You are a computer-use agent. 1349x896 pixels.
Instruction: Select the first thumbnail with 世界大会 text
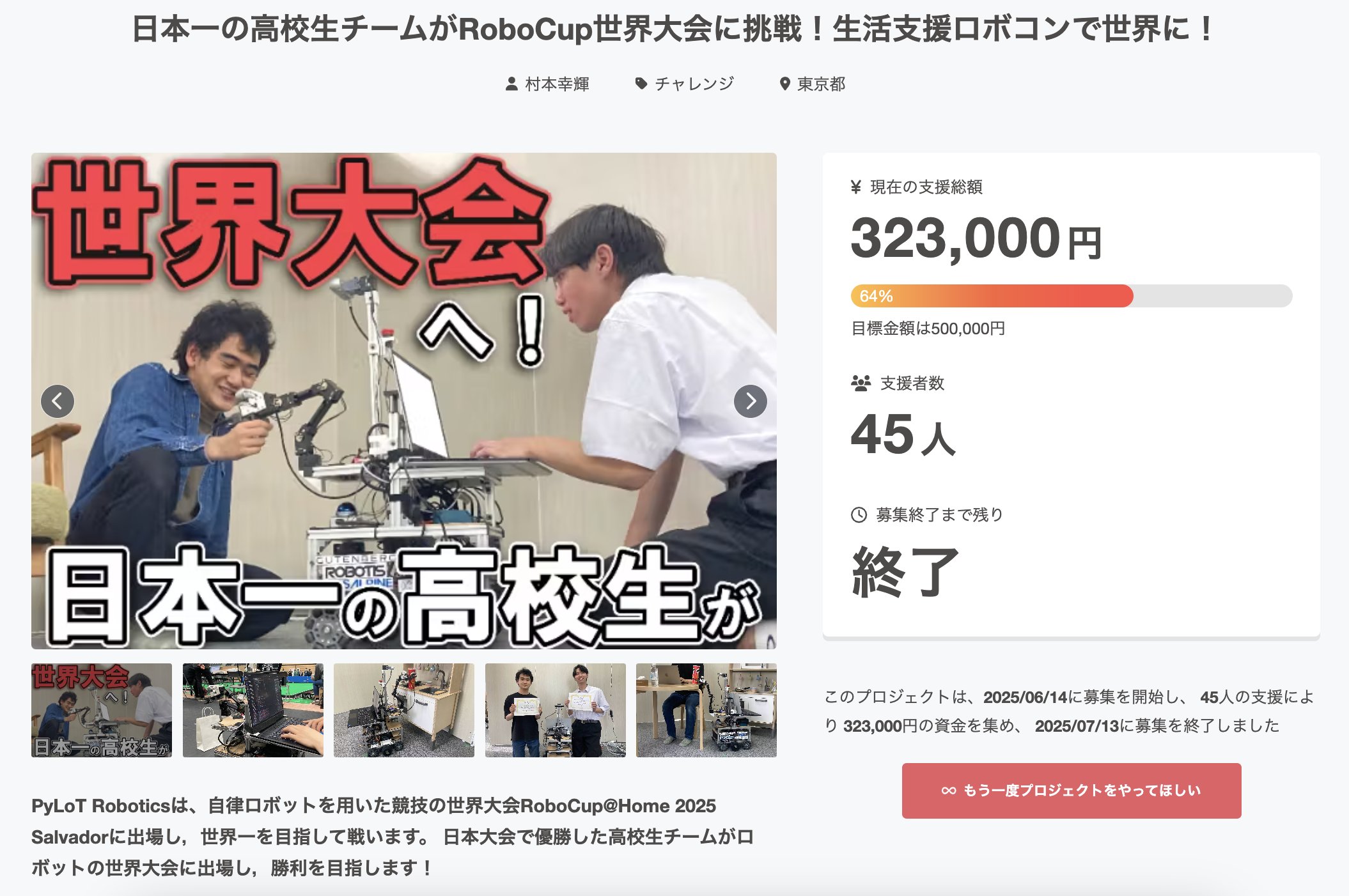point(102,710)
